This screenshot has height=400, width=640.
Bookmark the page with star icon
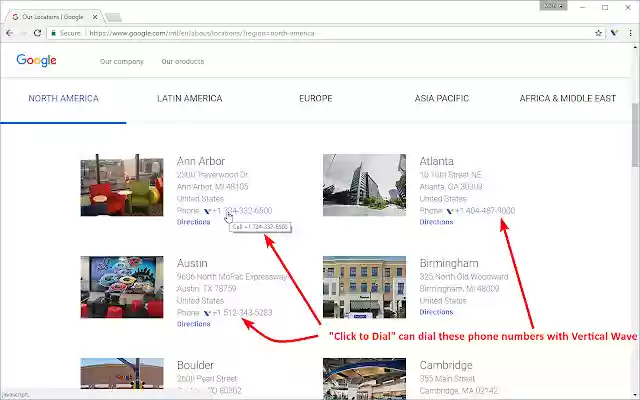(598, 33)
